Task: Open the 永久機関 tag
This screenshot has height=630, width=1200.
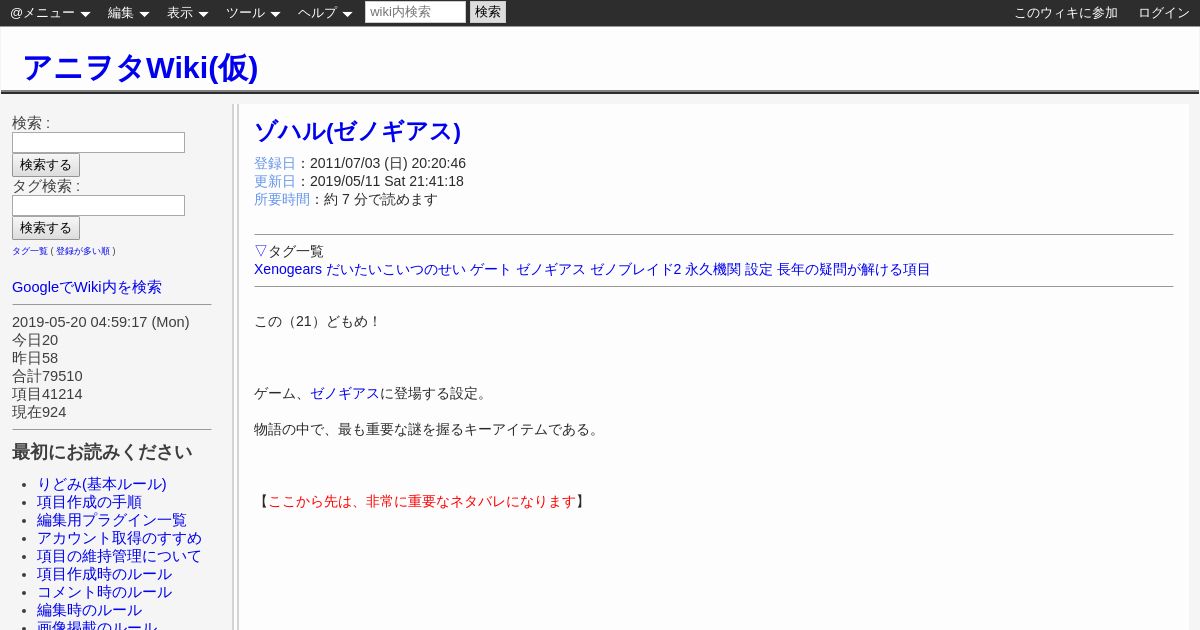Action: pos(713,269)
